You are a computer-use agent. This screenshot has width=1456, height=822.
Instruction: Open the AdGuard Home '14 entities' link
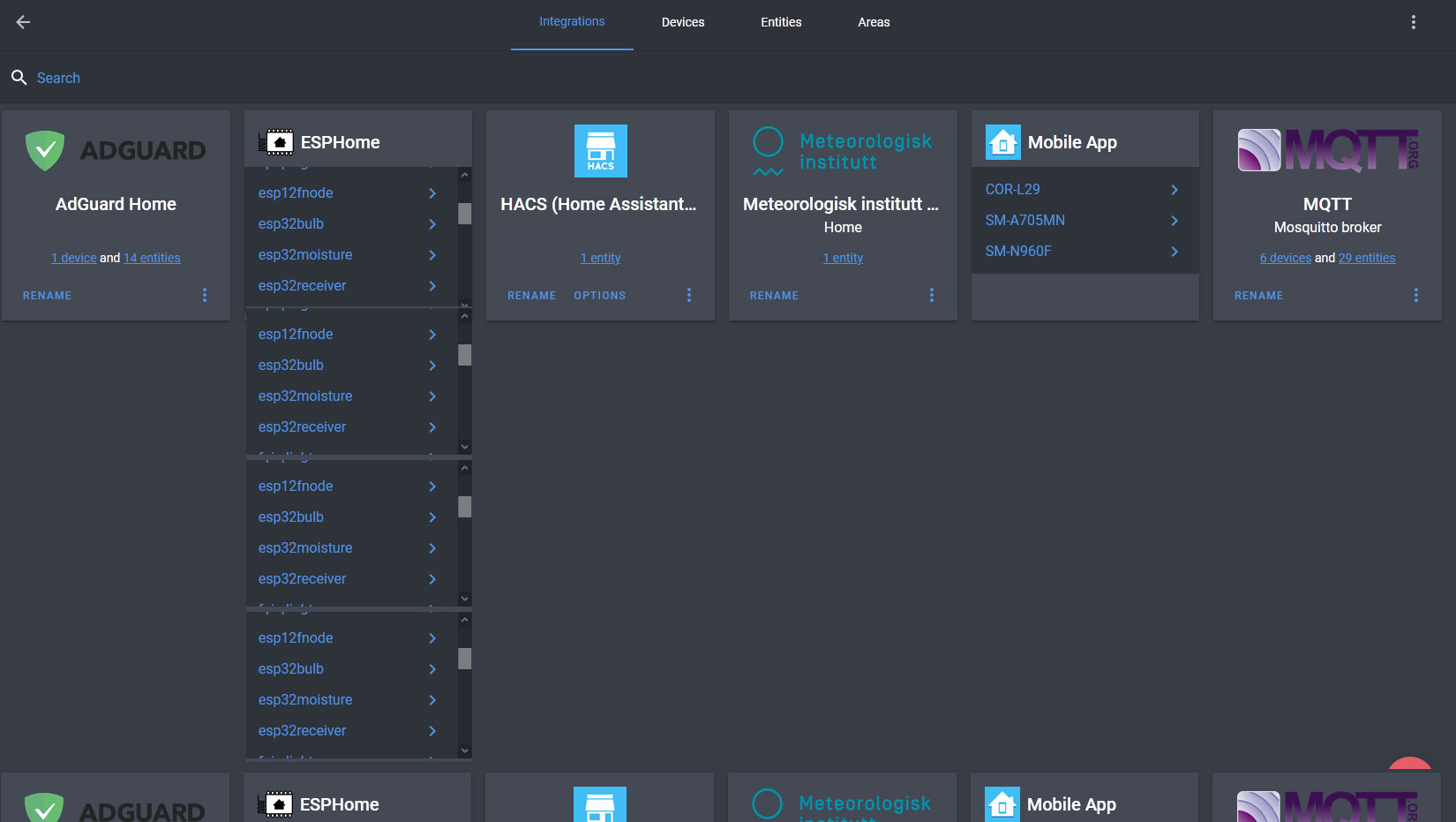152,258
